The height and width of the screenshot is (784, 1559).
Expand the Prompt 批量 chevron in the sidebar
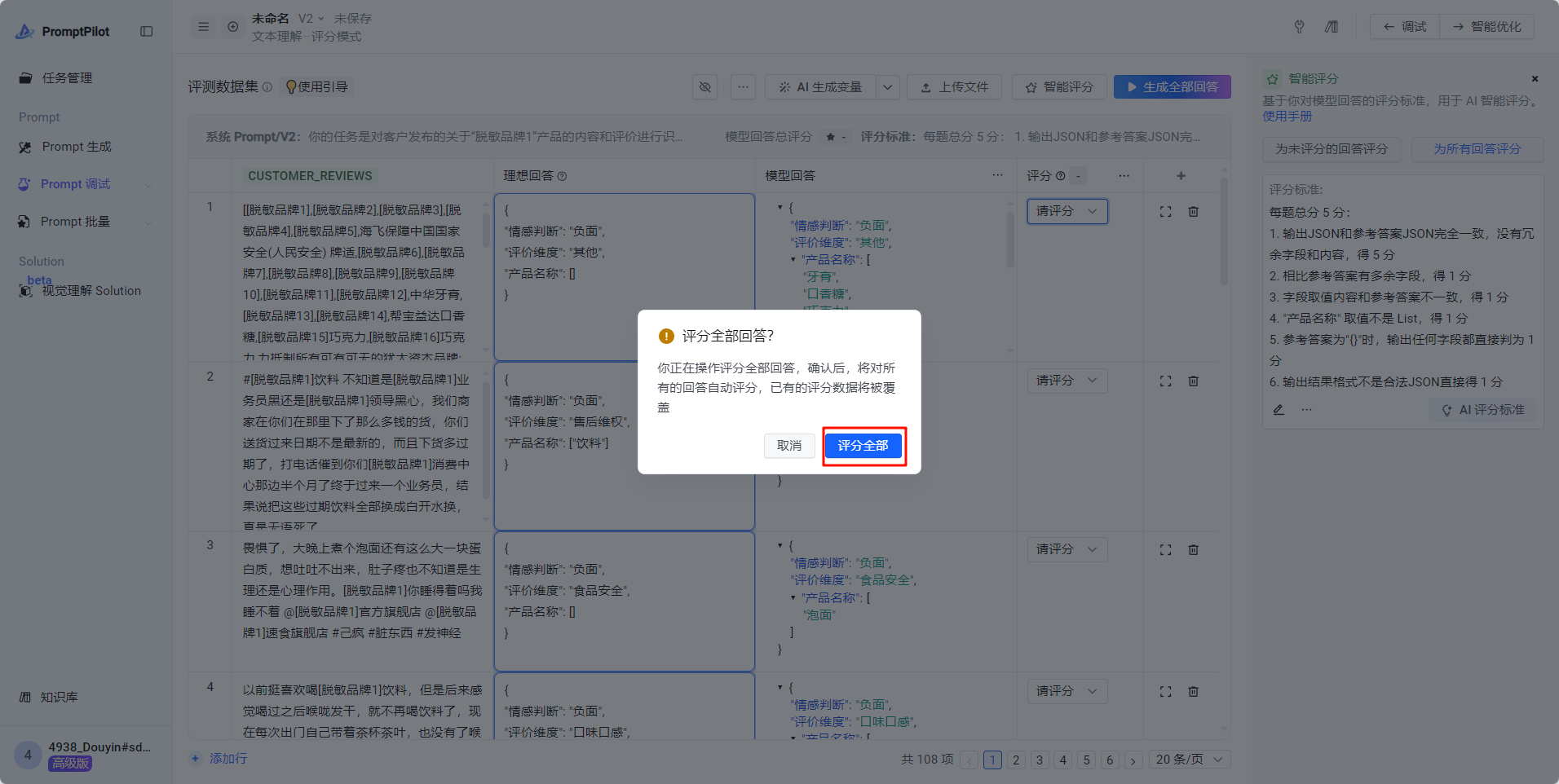point(148,222)
